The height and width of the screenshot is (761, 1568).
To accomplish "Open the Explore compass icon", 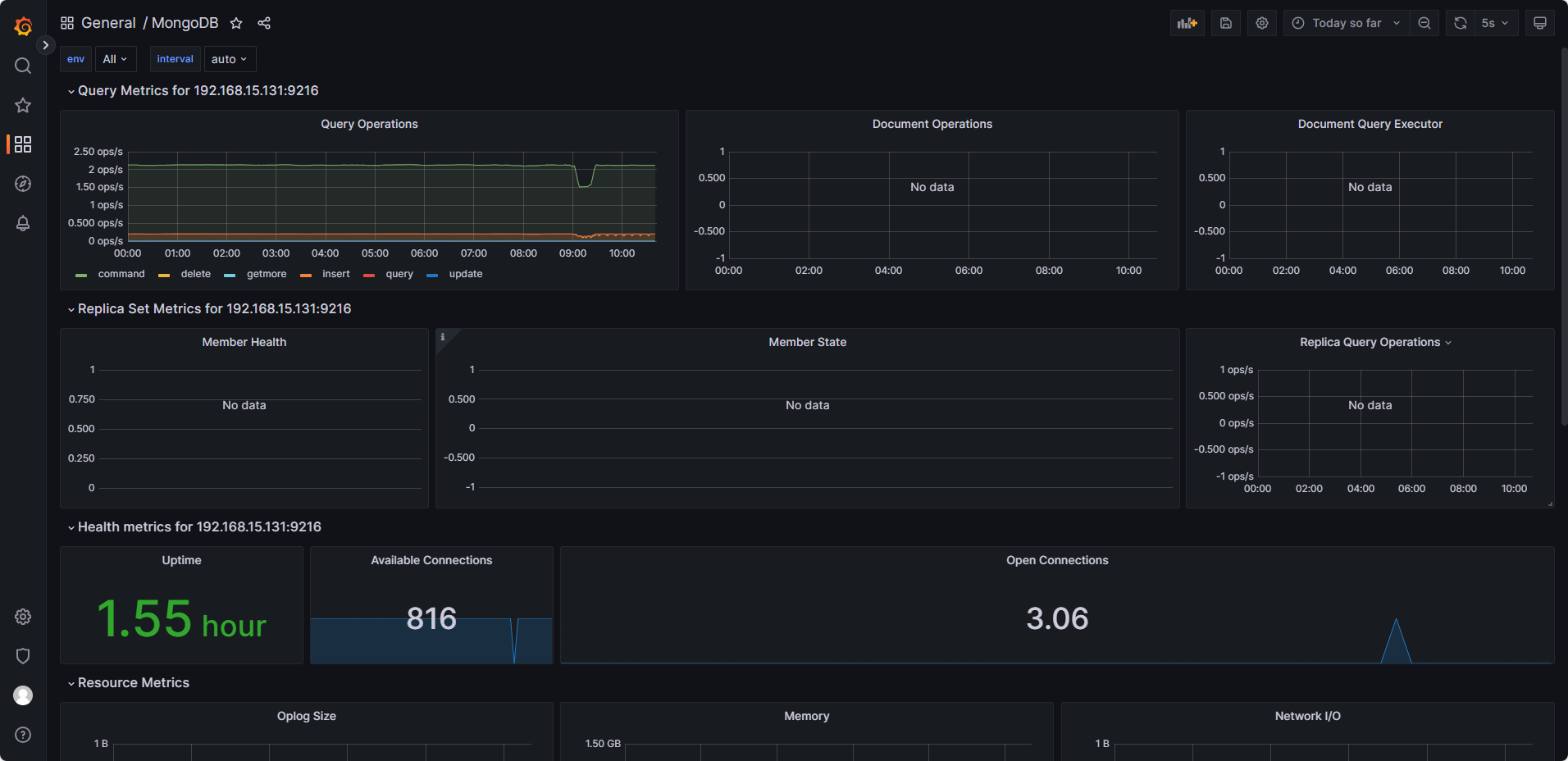I will click(23, 184).
